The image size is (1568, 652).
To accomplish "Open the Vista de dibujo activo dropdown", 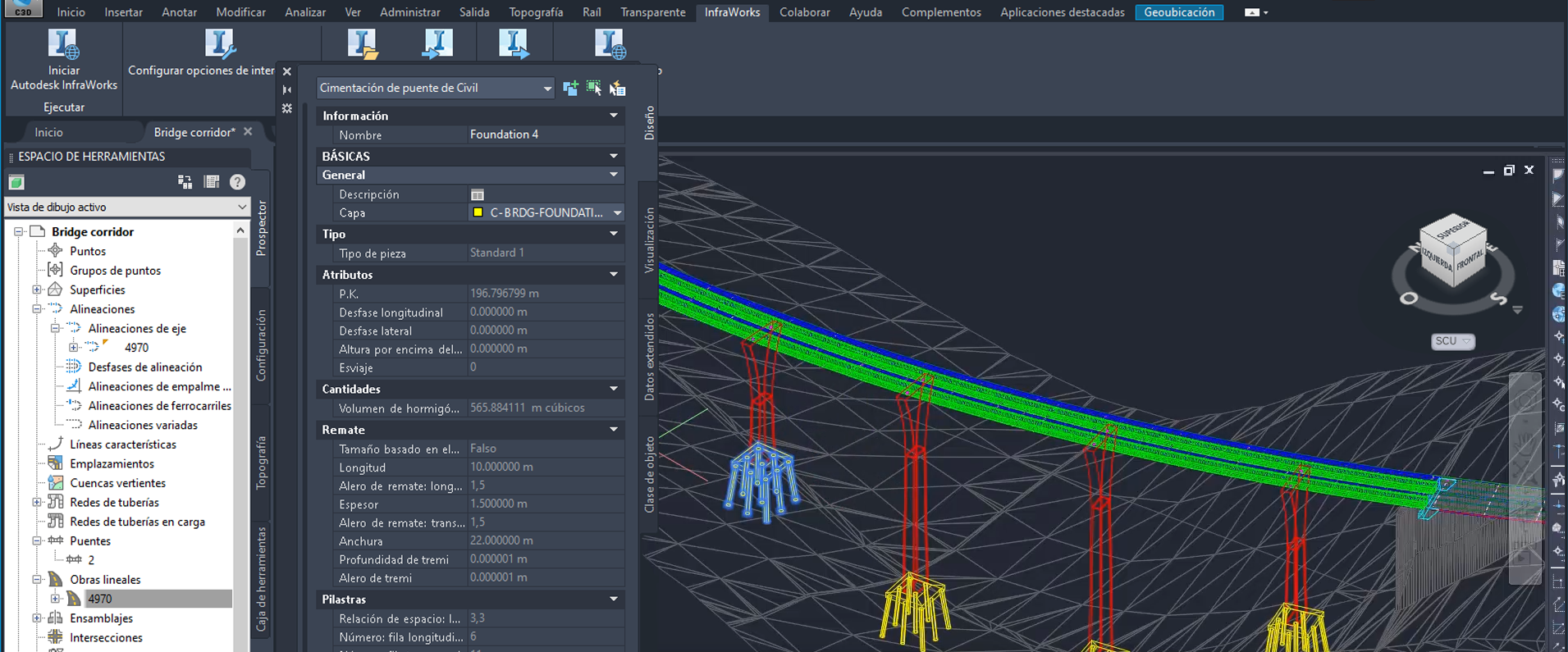I will (241, 207).
